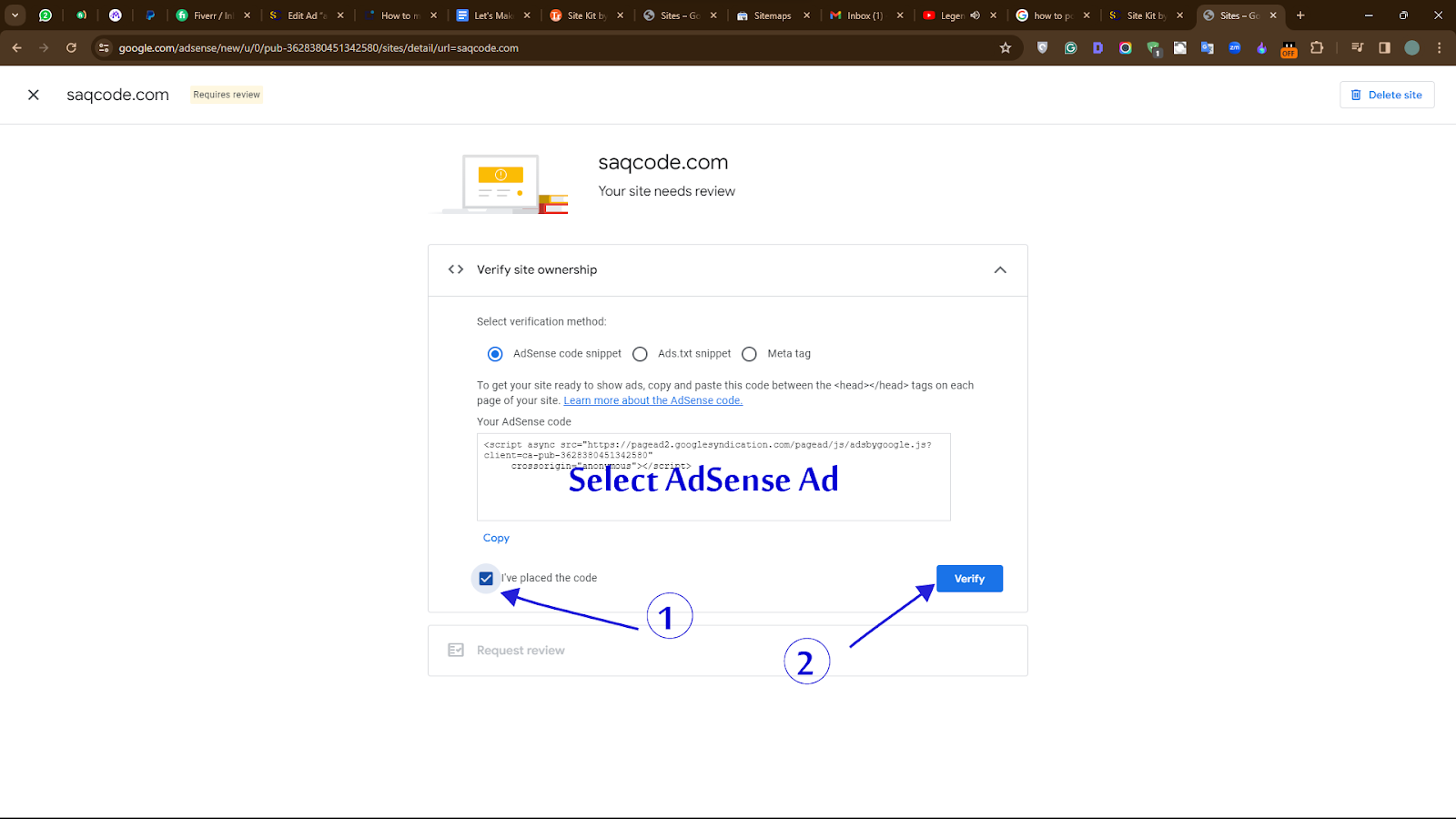Screen dimensions: 1456x819
Task: Open a new browser tab
Action: 1300,15
